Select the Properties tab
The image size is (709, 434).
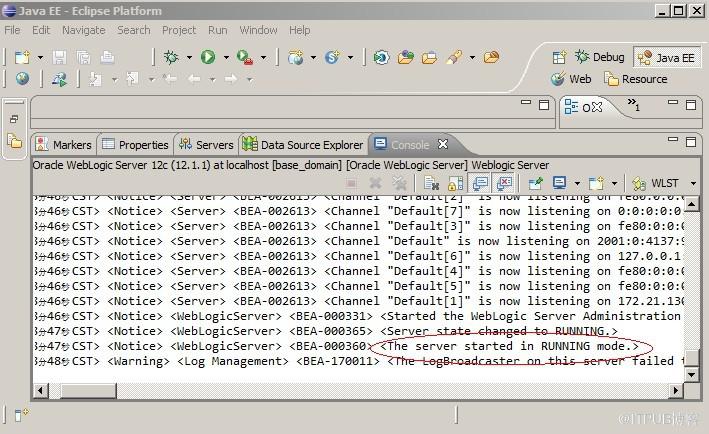[x=135, y=145]
